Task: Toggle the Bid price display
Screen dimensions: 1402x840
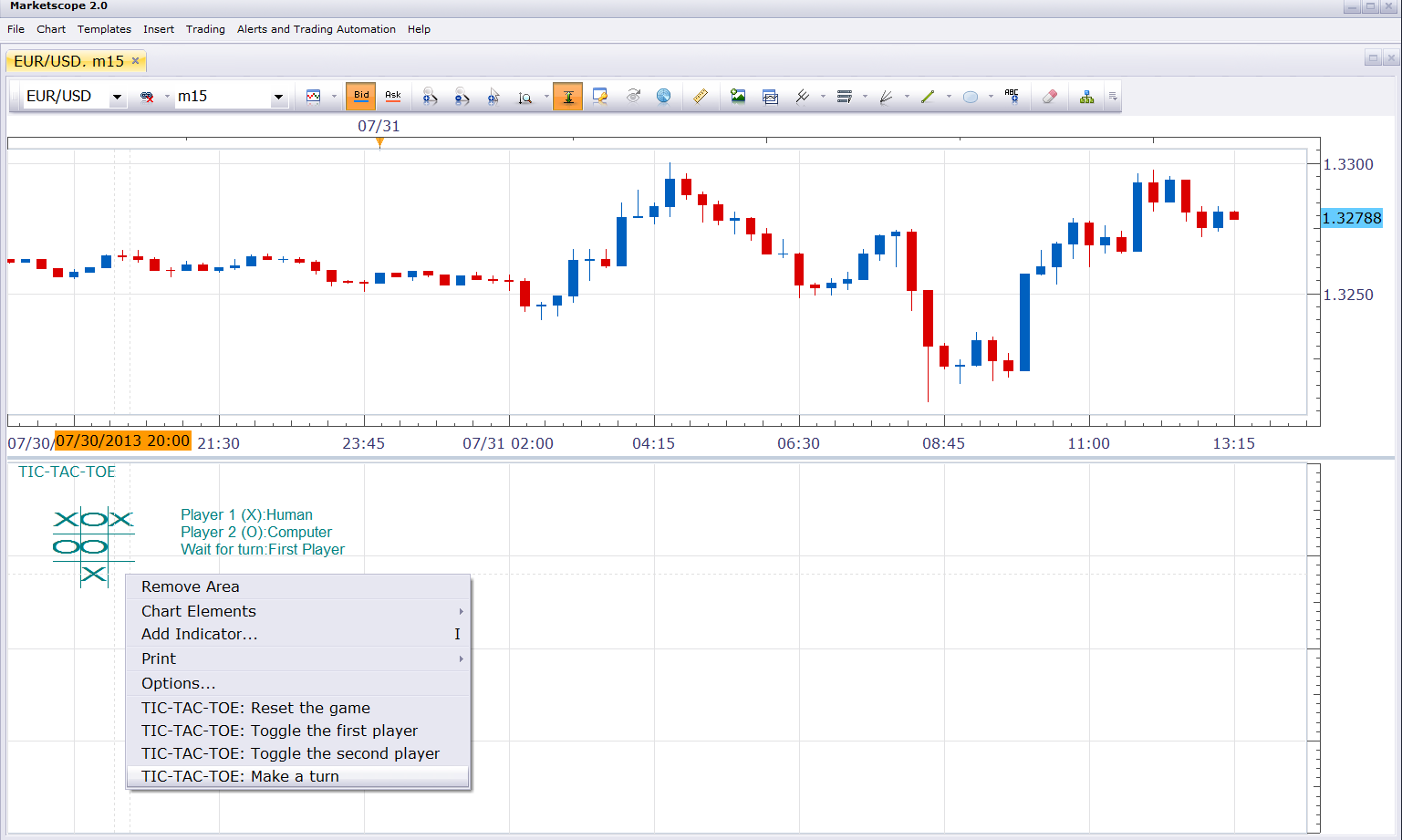Action: tap(361, 96)
